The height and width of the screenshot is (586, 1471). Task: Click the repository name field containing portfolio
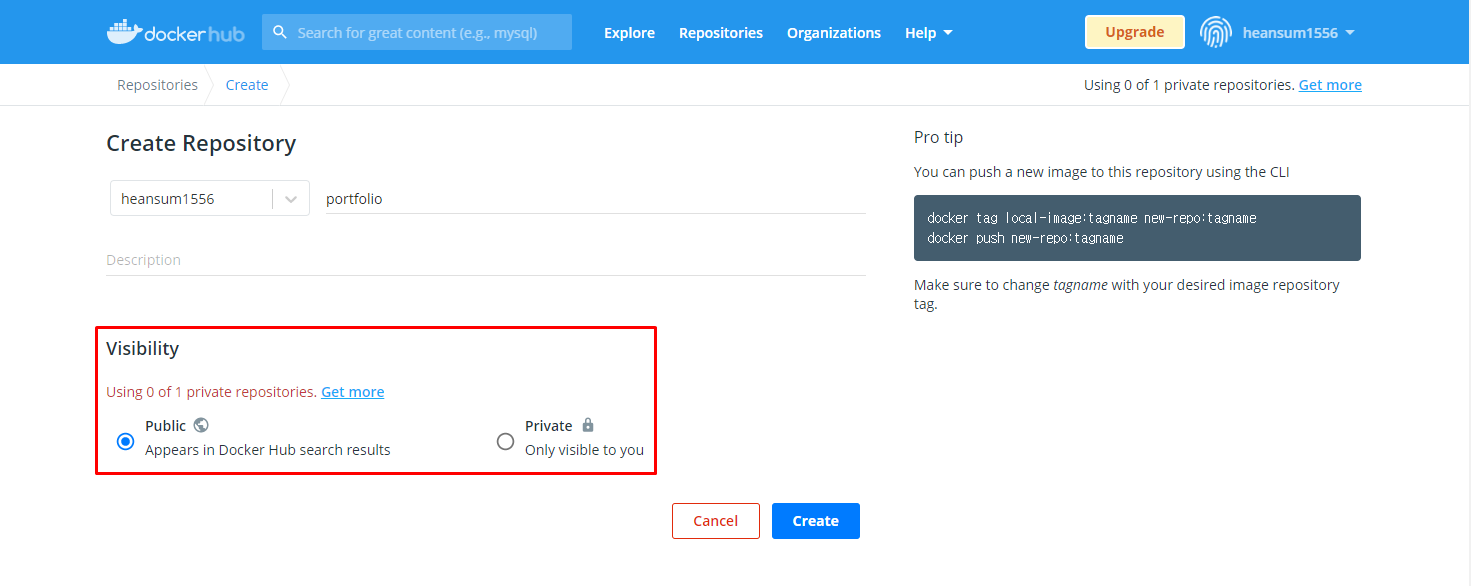pos(596,198)
